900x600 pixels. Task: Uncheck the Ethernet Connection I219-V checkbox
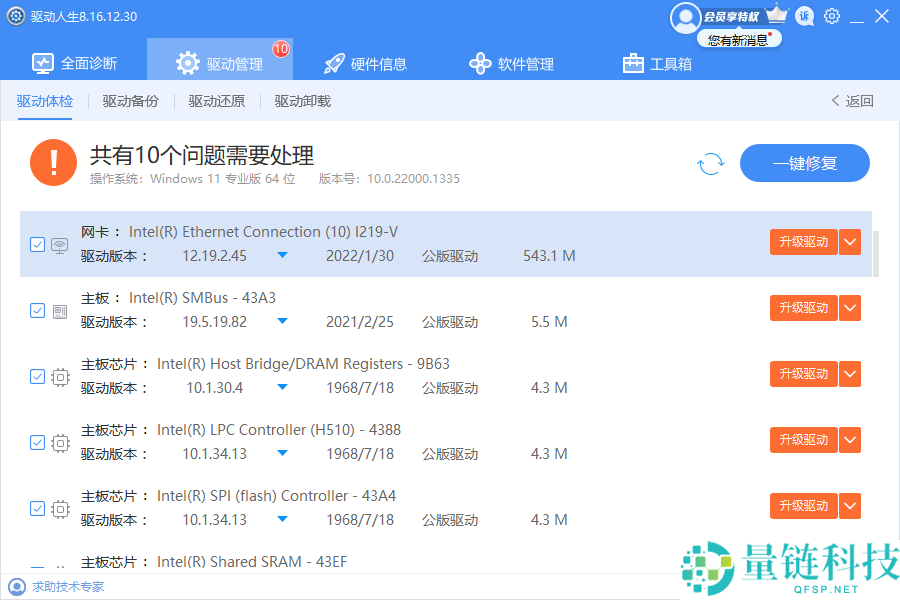tap(37, 245)
